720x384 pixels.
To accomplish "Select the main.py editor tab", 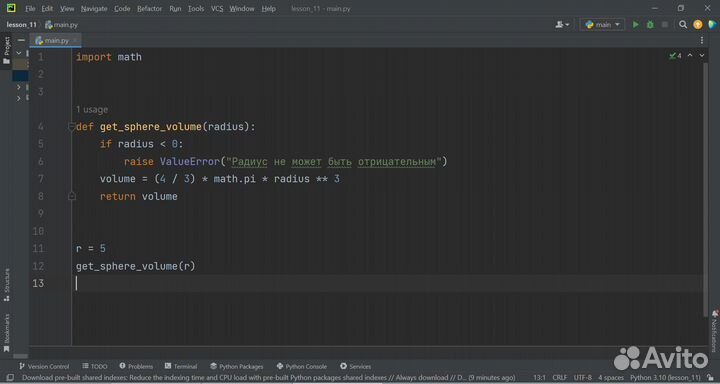I will [x=56, y=40].
